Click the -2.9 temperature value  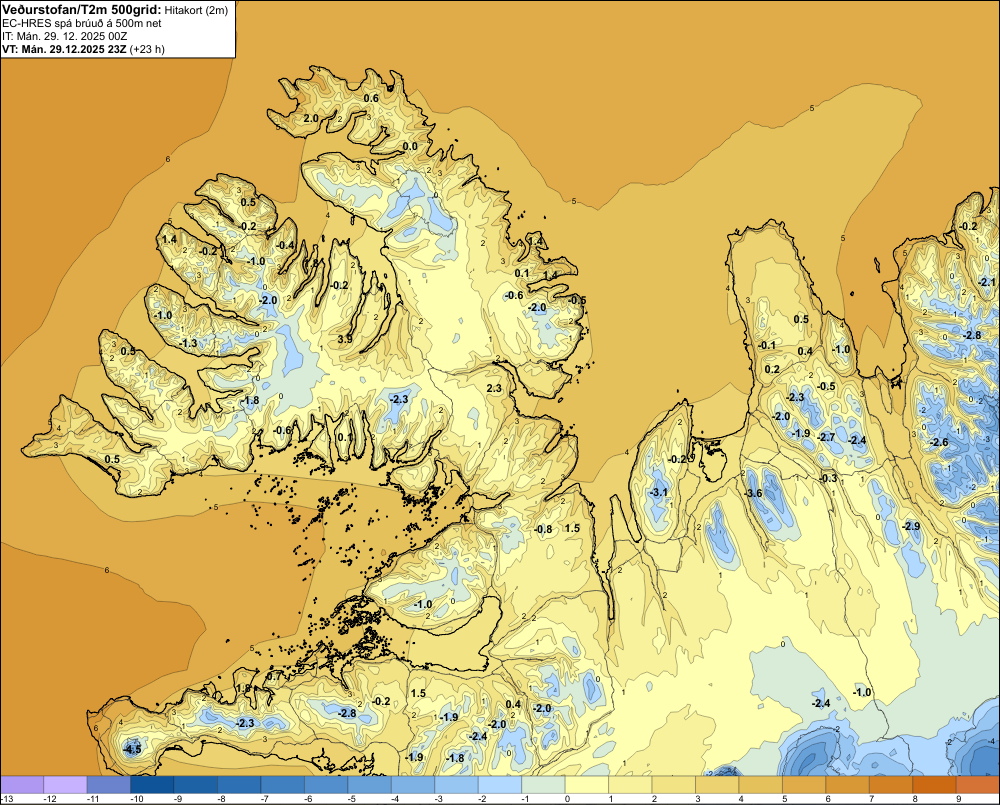[x=911, y=526]
